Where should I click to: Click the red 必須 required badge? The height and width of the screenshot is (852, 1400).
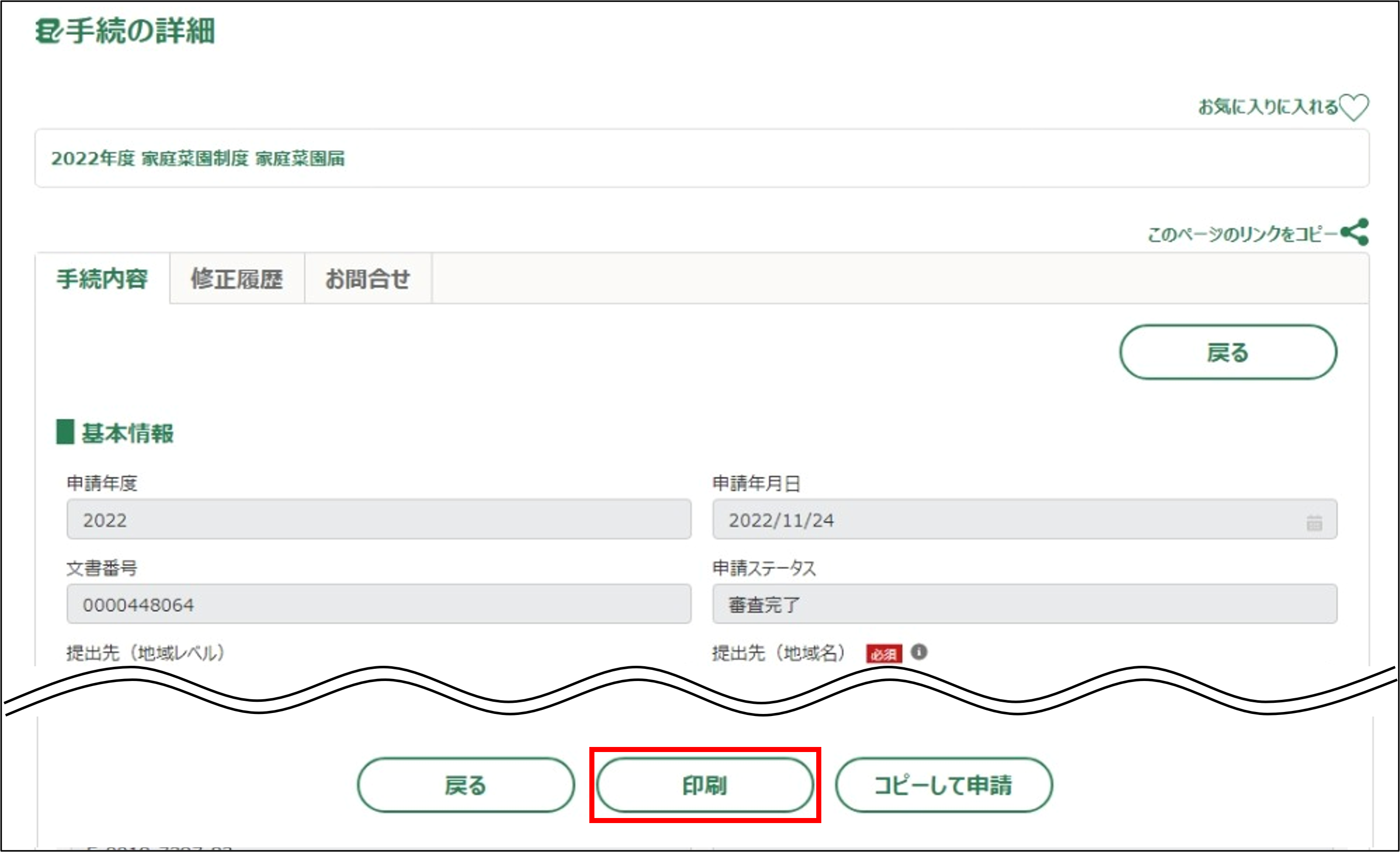tap(884, 654)
